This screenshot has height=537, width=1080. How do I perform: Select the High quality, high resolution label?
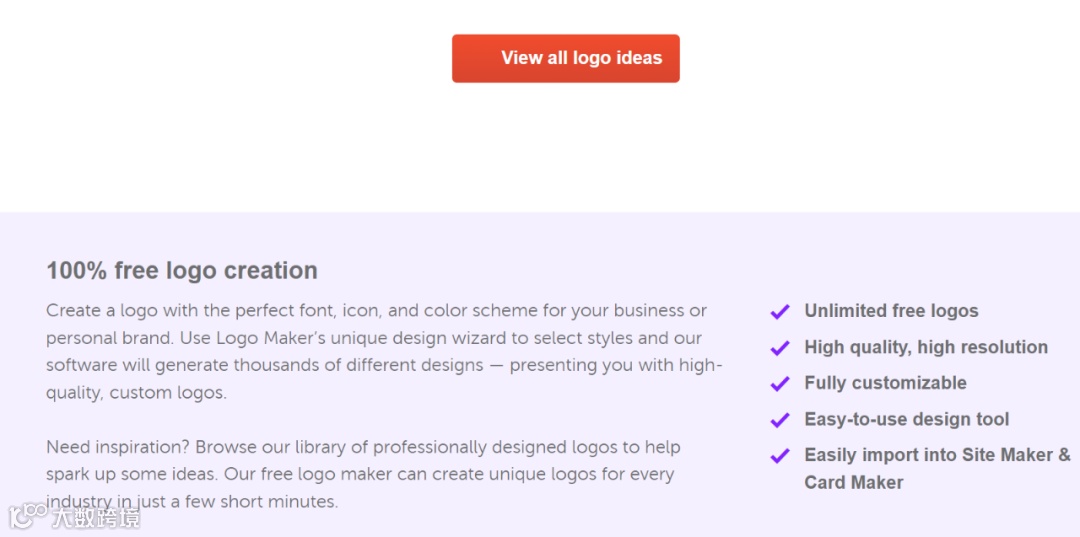pos(926,347)
